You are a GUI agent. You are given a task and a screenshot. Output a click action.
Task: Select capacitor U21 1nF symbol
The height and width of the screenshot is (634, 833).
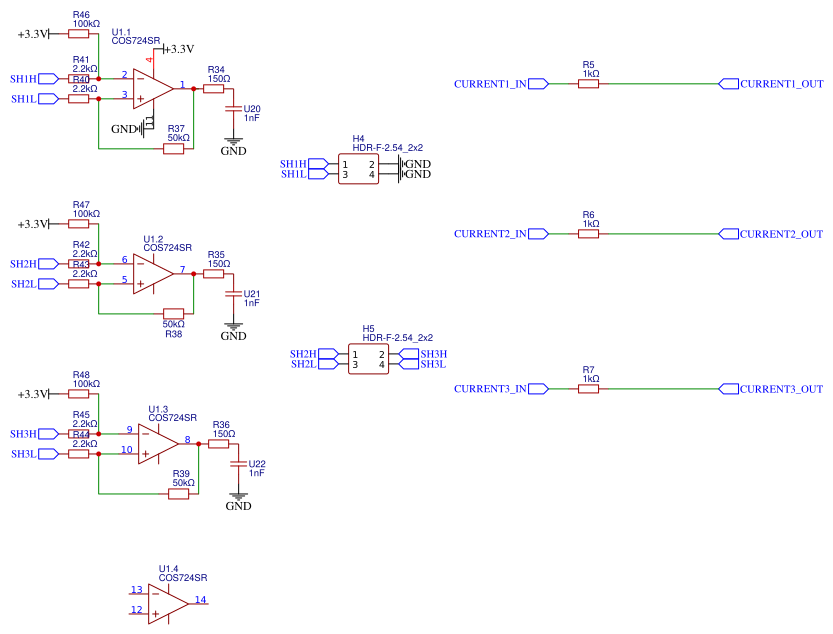tap(233, 294)
